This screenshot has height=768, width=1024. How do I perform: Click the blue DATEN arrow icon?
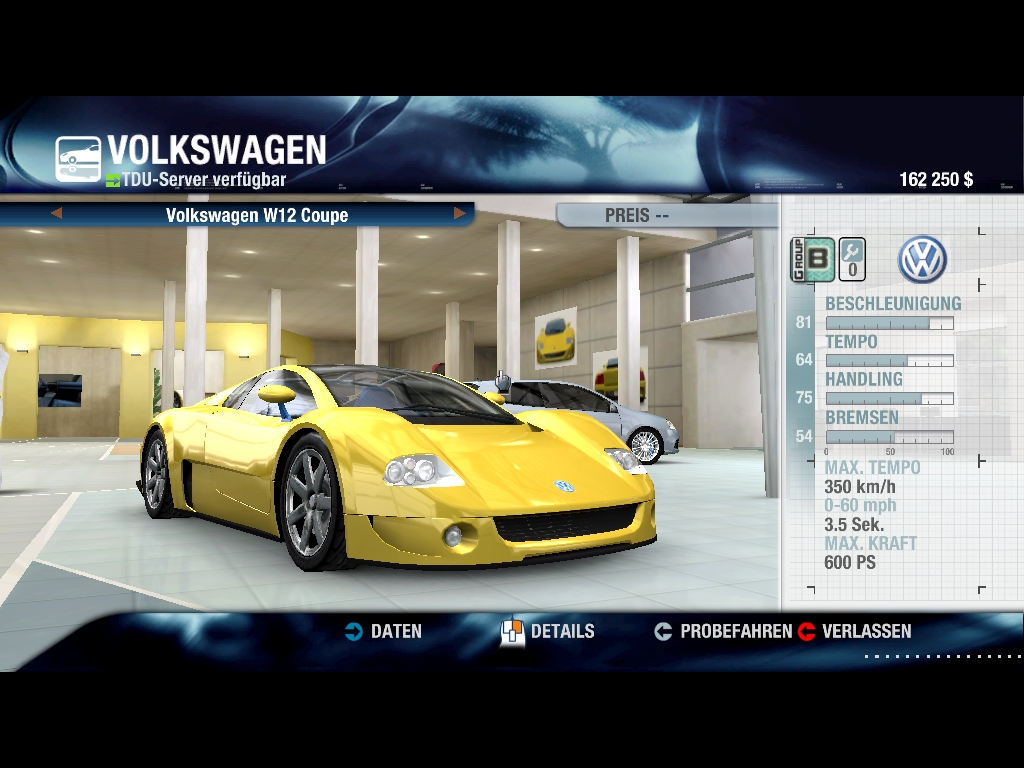coord(353,632)
